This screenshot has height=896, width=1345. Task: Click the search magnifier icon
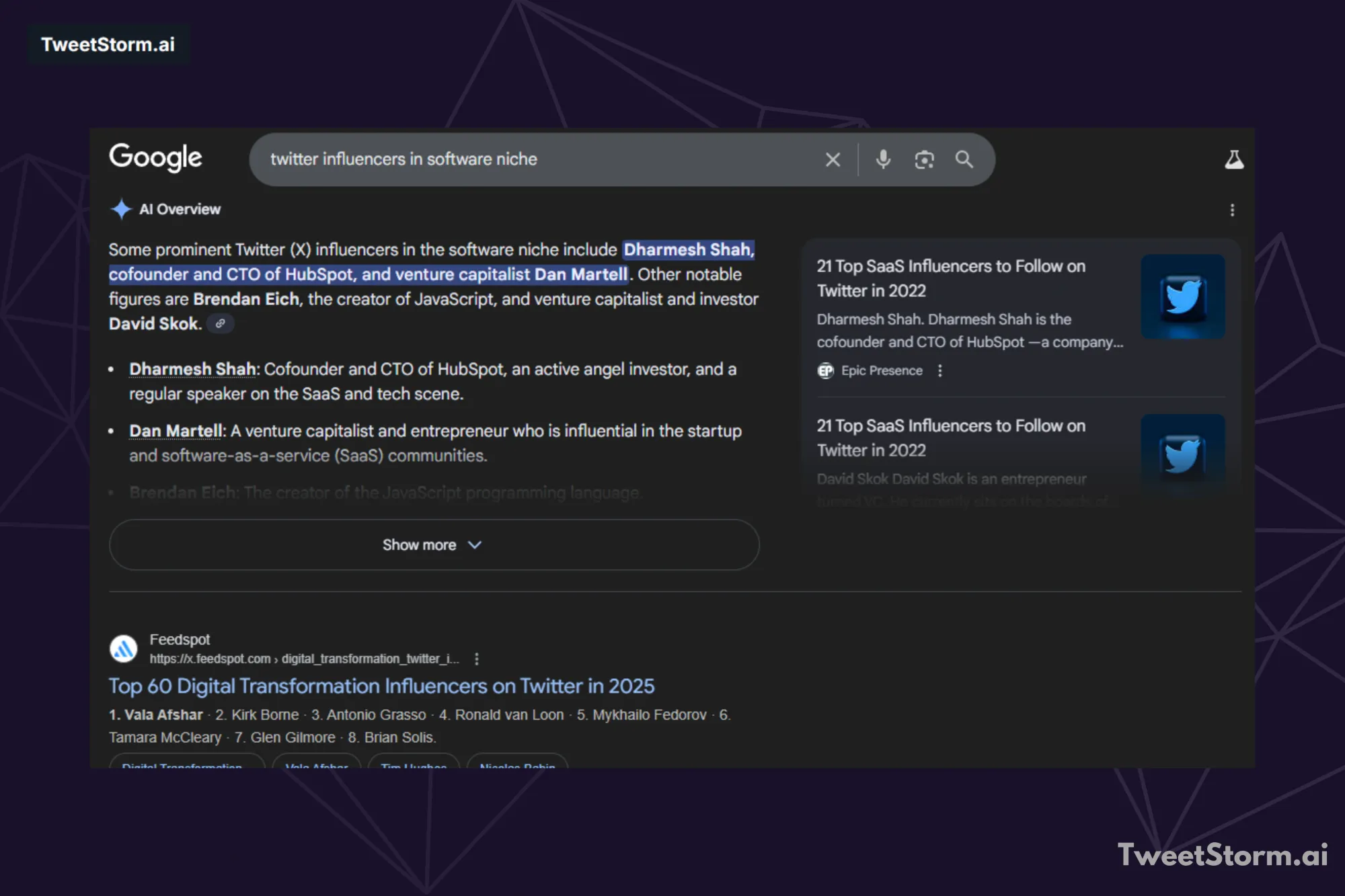964,159
